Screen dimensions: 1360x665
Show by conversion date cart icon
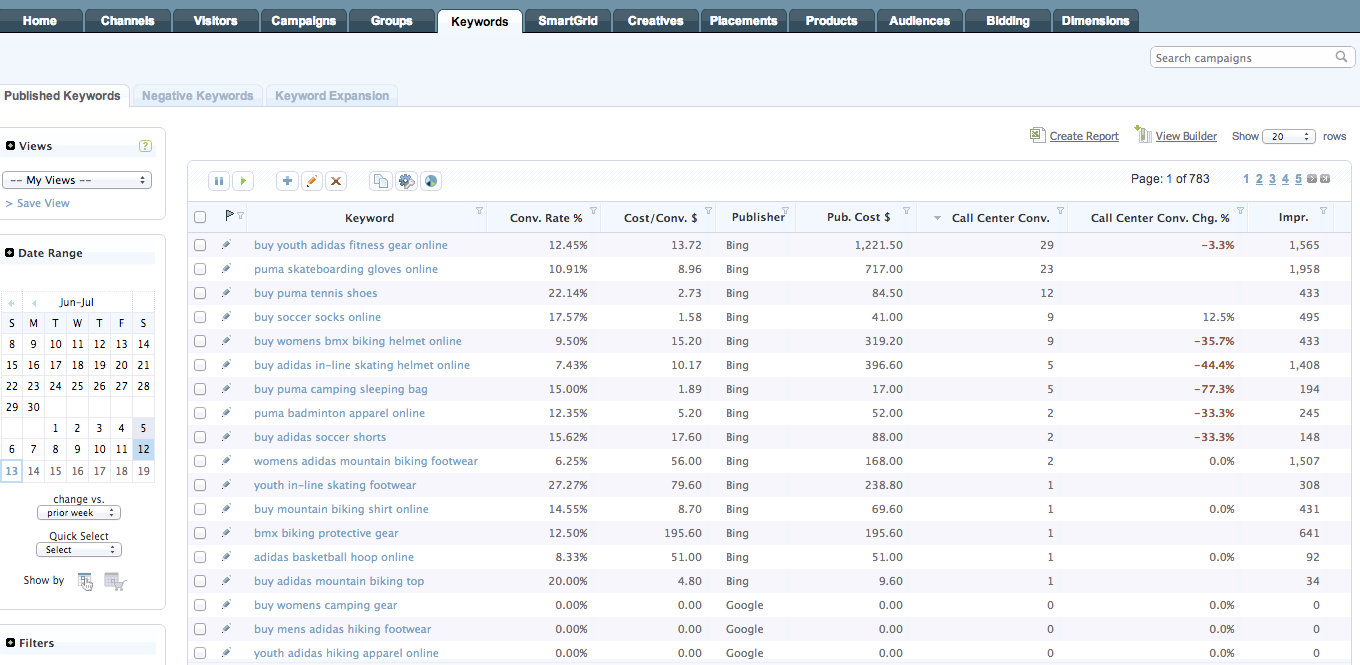115,581
